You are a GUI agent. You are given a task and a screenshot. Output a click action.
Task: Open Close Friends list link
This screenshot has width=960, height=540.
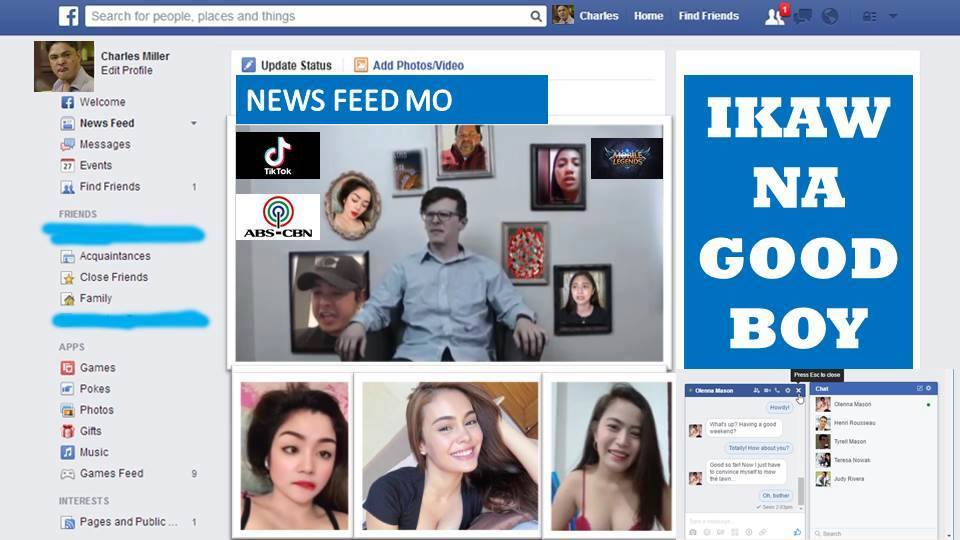tap(114, 277)
